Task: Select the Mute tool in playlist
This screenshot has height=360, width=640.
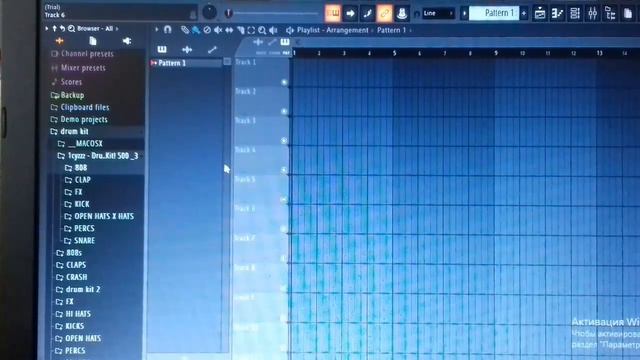Action: (218, 30)
